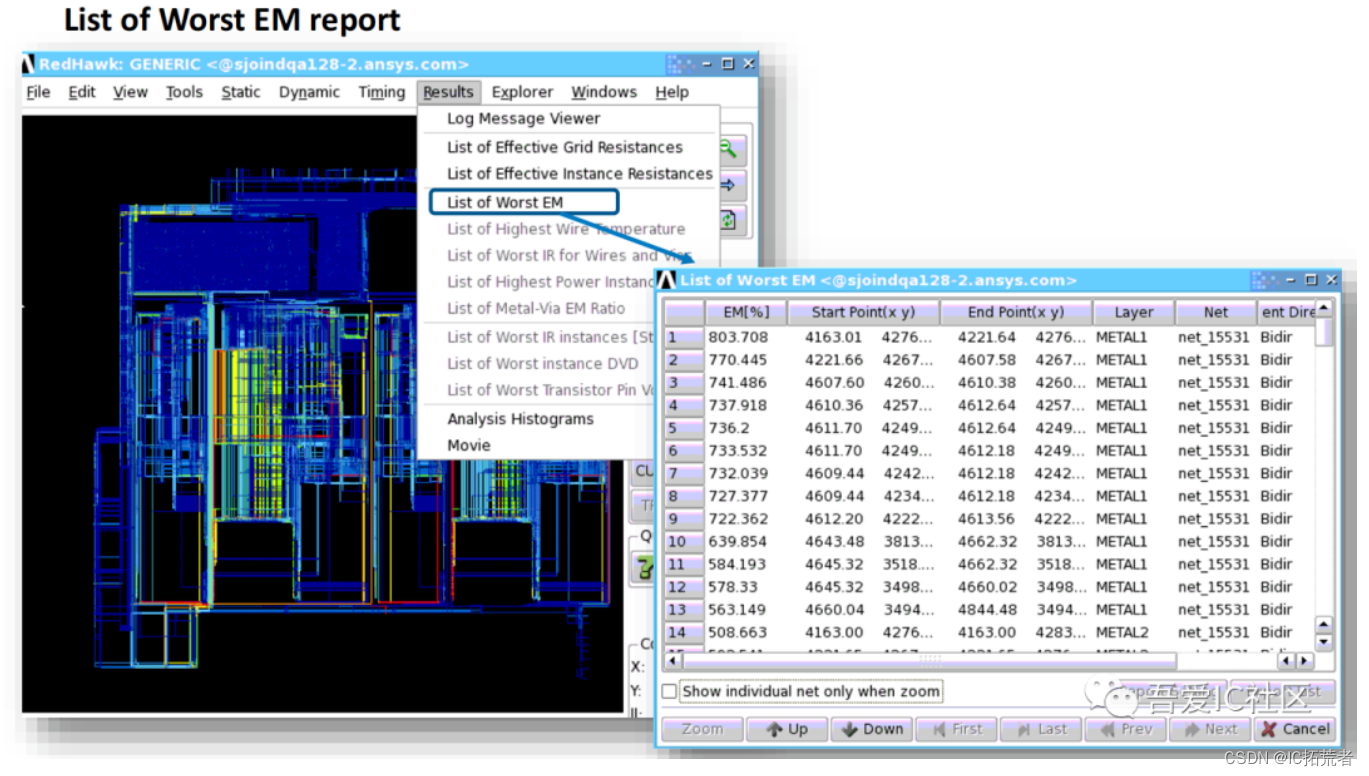Click the EM value 803.708

click(x=738, y=337)
